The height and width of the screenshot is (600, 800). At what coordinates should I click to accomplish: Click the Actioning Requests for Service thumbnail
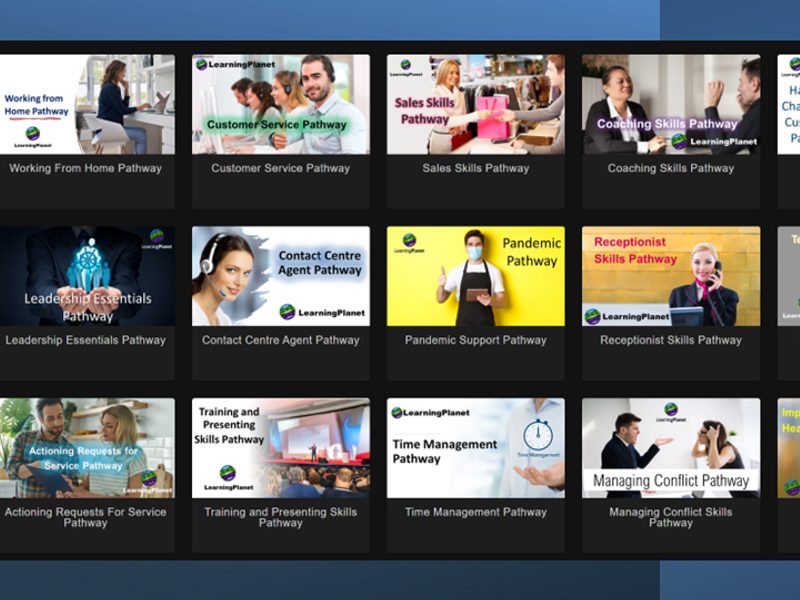click(x=86, y=448)
